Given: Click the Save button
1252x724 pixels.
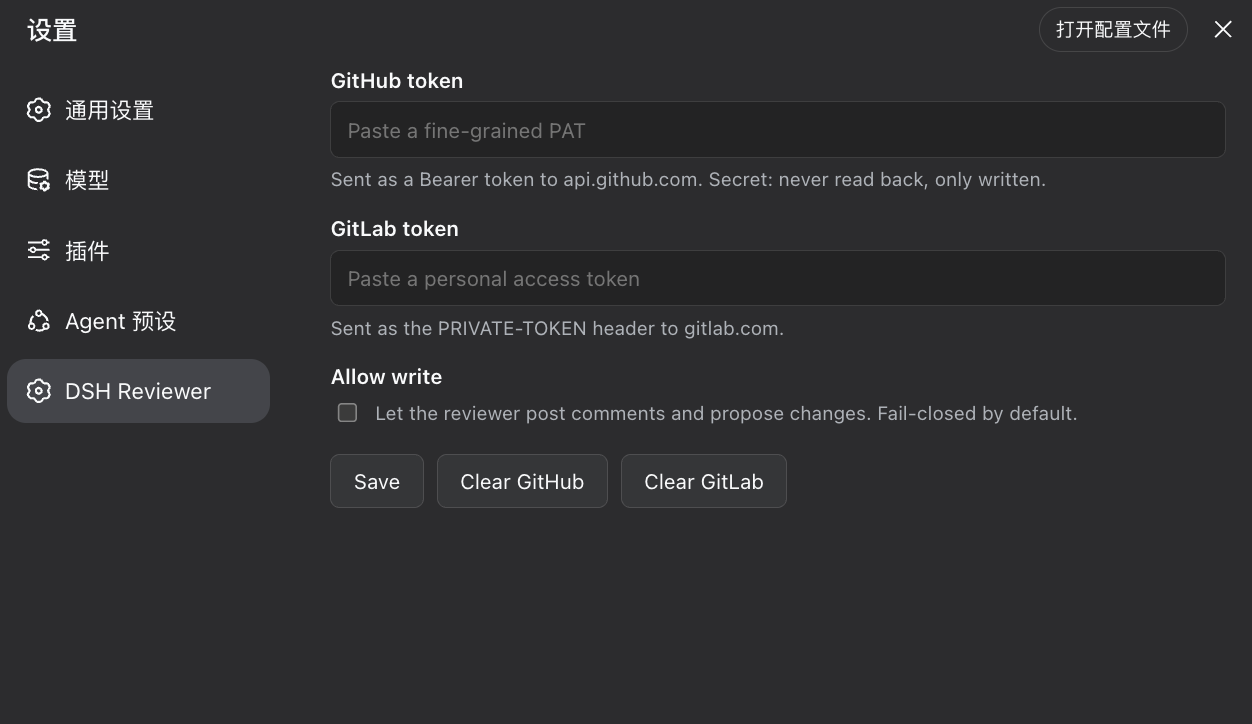Looking at the screenshot, I should [377, 481].
